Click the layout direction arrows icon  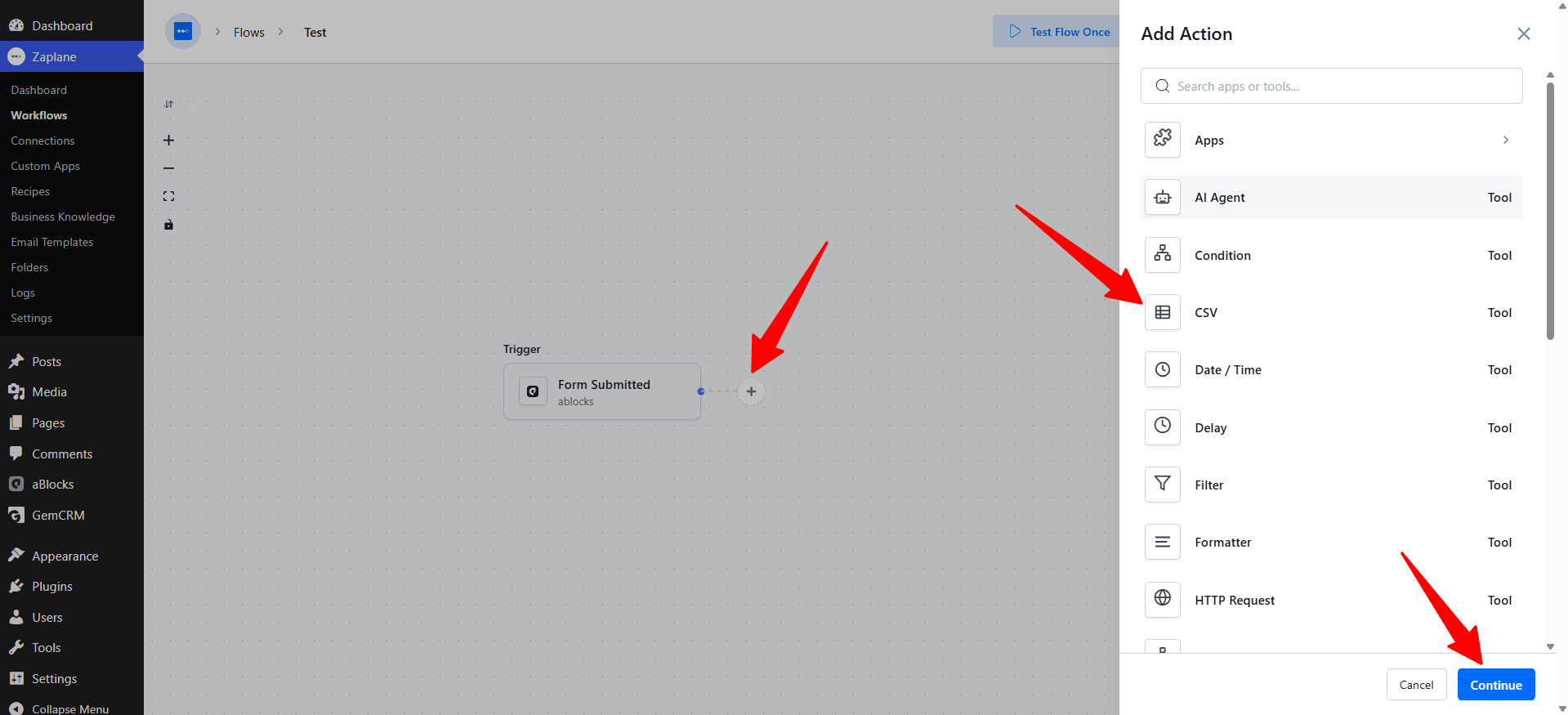pyautogui.click(x=168, y=104)
